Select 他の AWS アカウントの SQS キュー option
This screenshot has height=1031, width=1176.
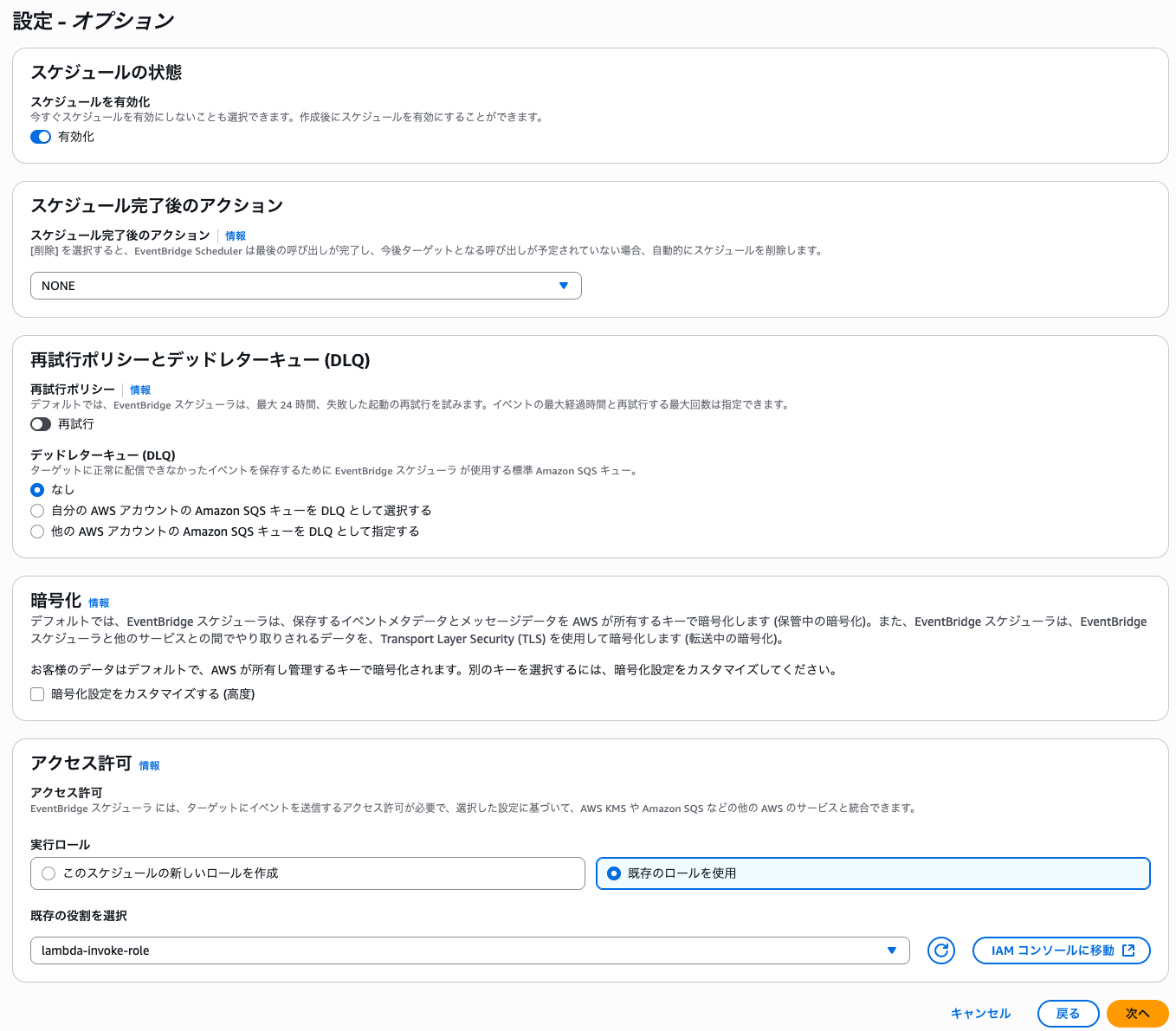pos(37,532)
